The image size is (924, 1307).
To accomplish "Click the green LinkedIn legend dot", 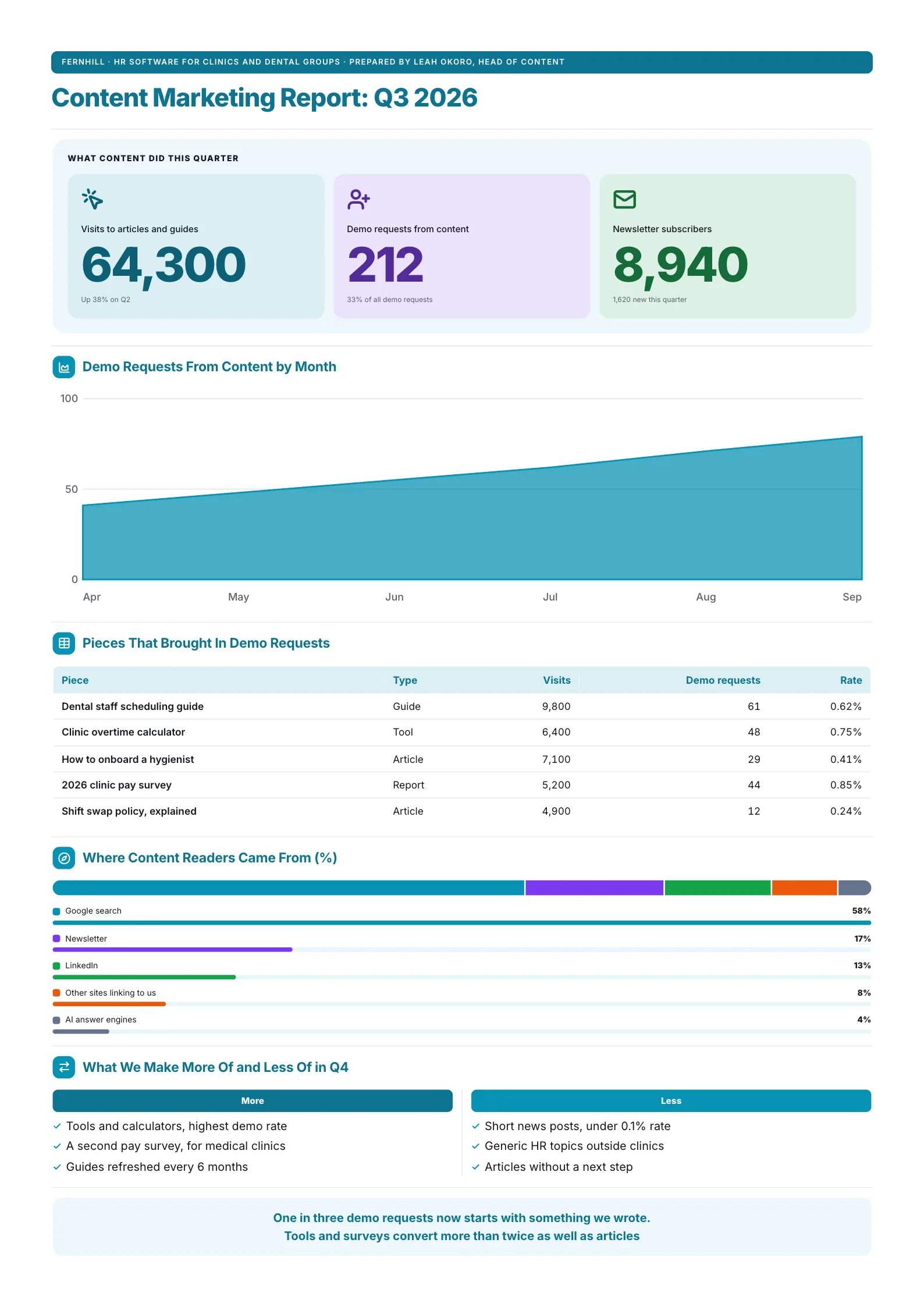I will tap(56, 966).
